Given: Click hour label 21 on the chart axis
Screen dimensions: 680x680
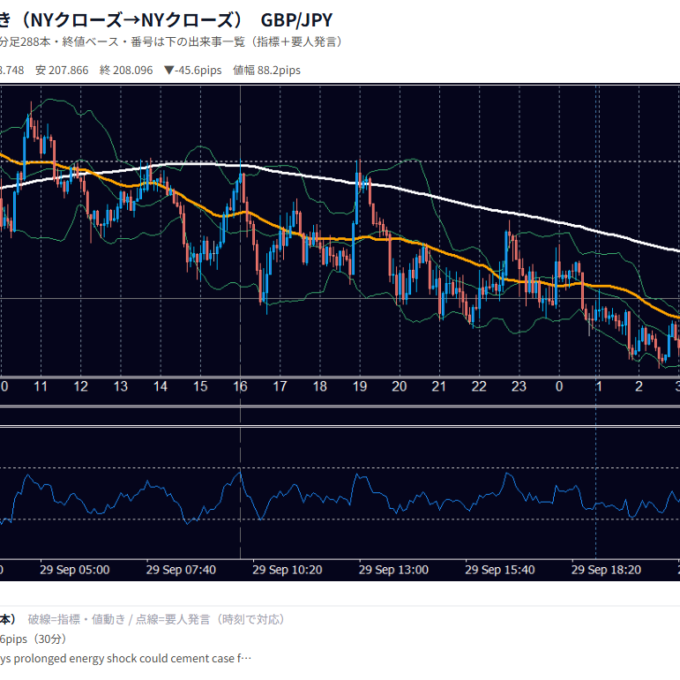Looking at the screenshot, I should [439, 386].
